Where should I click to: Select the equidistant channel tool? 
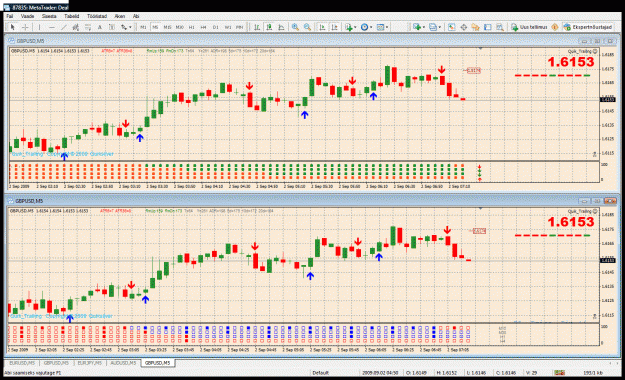click(x=76, y=27)
